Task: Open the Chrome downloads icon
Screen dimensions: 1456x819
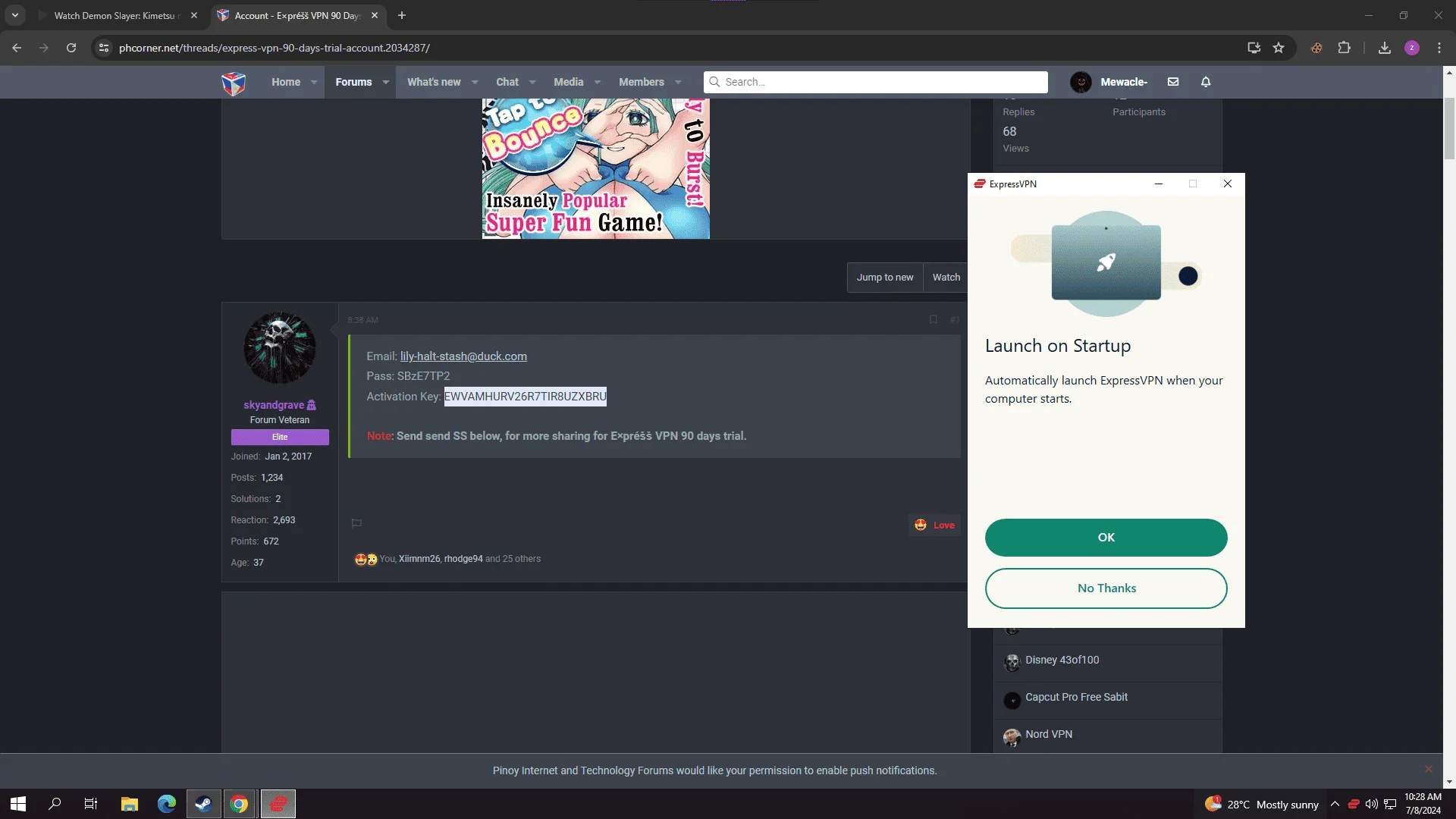Action: (1385, 48)
